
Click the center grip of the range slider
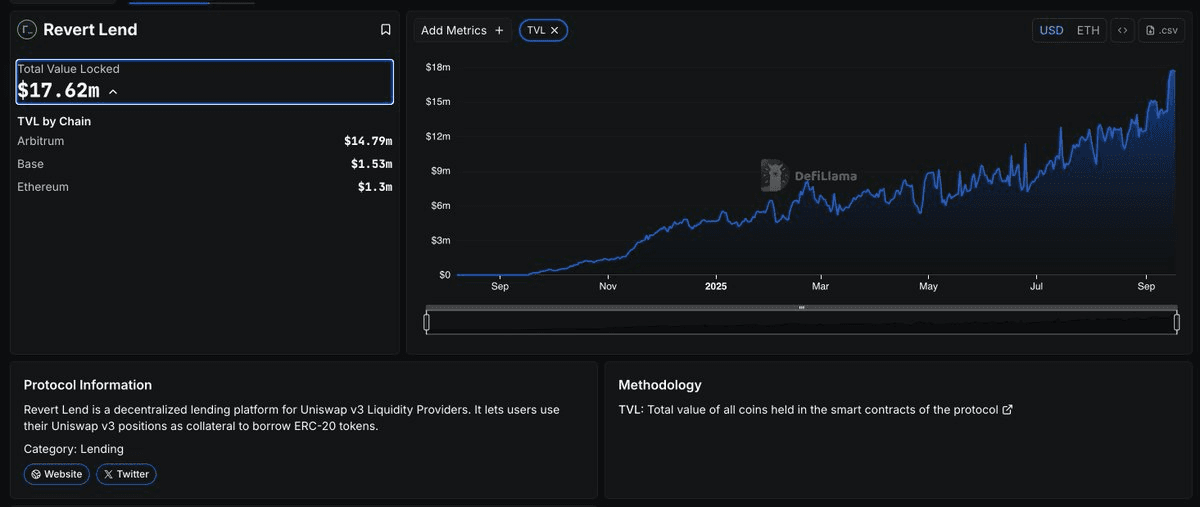(x=801, y=308)
